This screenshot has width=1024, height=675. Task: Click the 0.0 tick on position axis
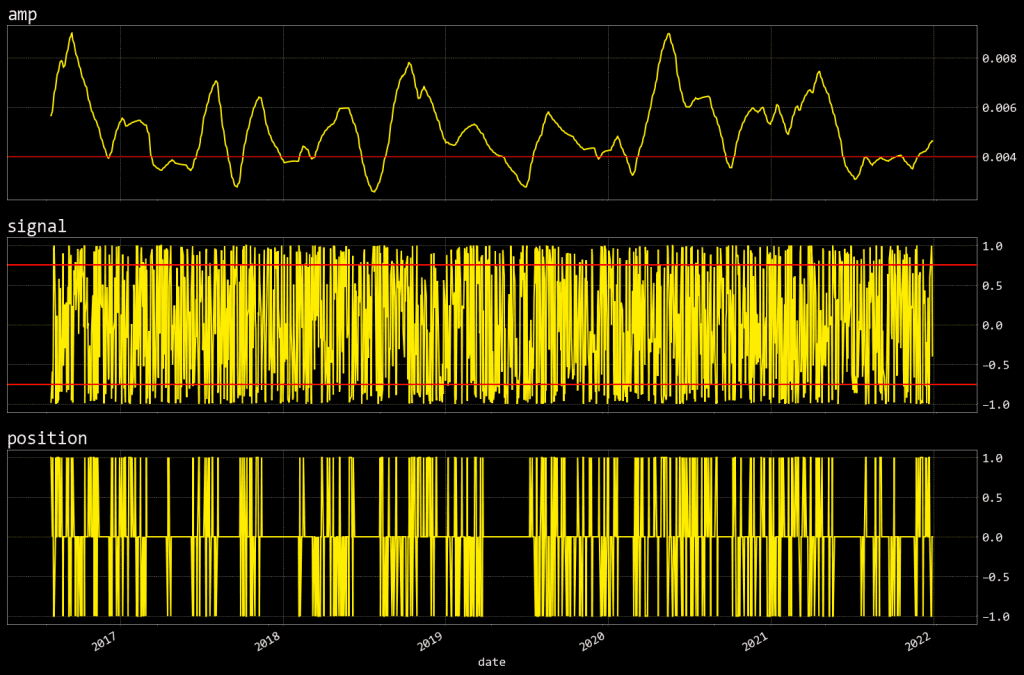tap(993, 537)
